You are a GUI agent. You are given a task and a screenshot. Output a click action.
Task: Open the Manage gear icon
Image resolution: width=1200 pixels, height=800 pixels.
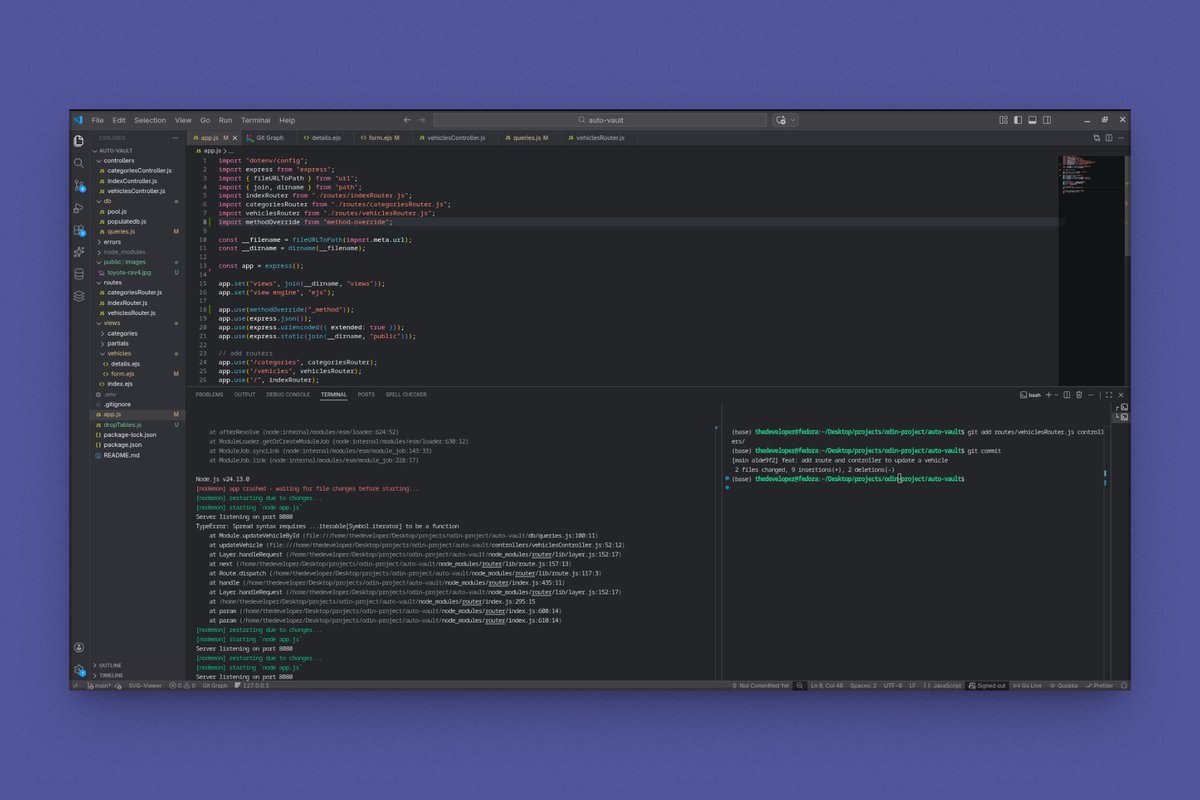(x=79, y=670)
